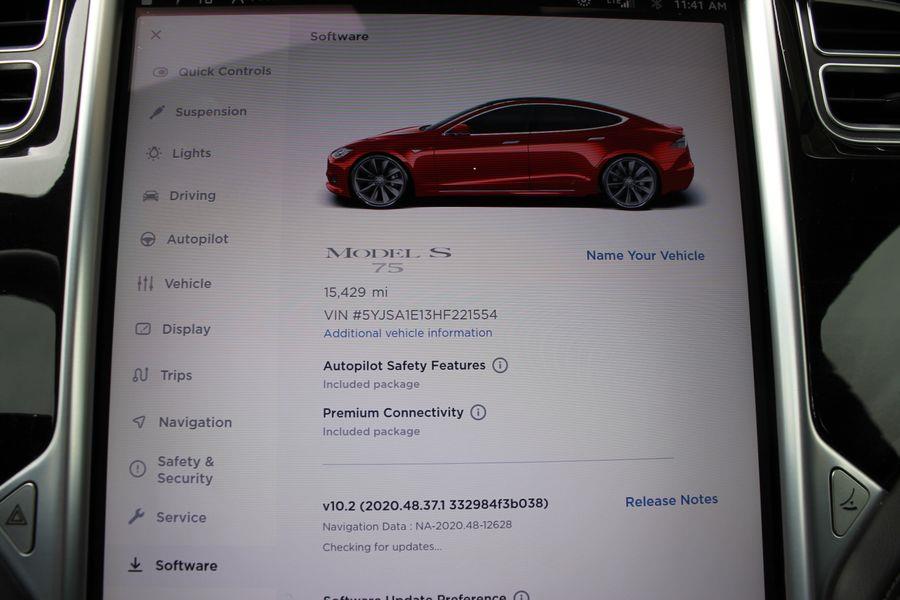Click the Quick Controls toggle icon
This screenshot has height=600, width=900.
pyautogui.click(x=160, y=72)
